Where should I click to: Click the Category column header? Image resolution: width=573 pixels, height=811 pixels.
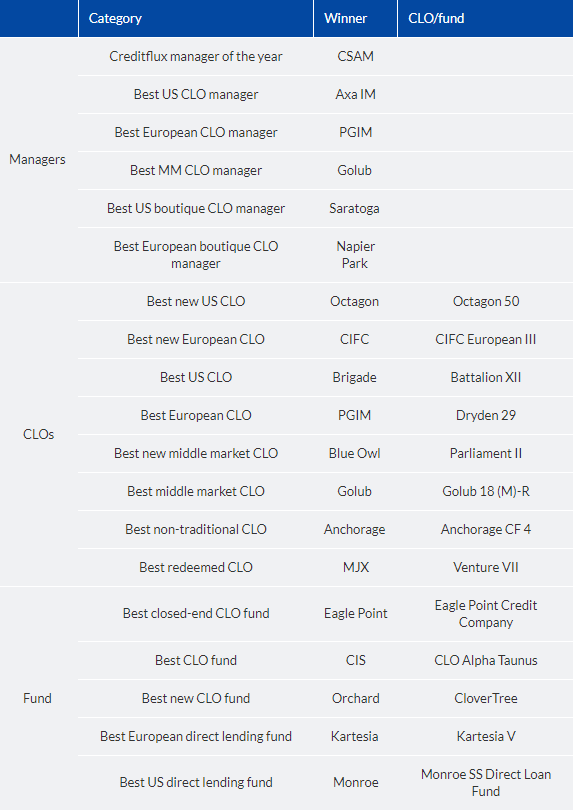(195, 18)
